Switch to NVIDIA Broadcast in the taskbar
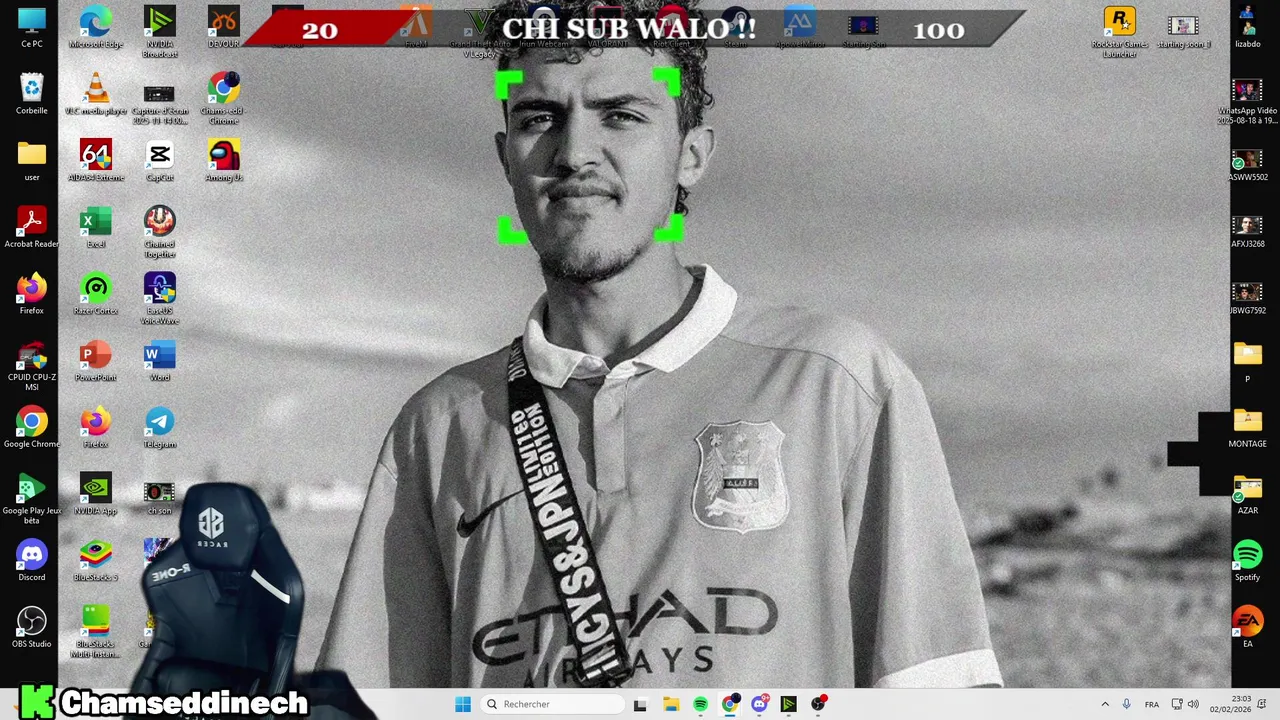Viewport: 1280px width, 720px height. 789,704
